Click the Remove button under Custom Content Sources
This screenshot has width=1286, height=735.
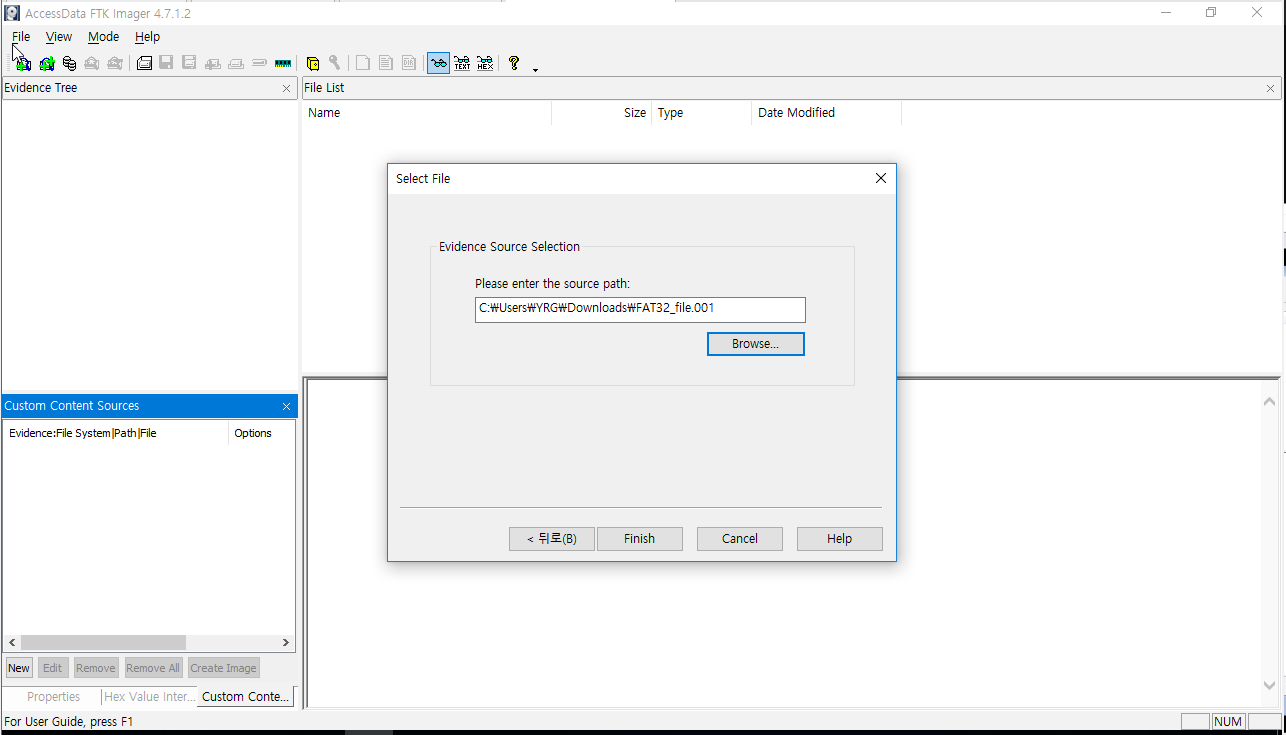pos(95,668)
